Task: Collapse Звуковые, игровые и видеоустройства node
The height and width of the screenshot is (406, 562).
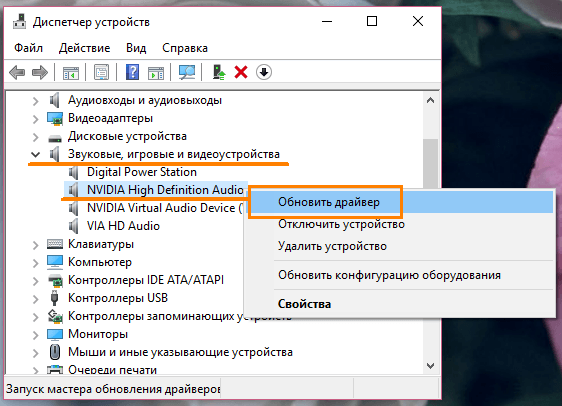Action: (35, 155)
